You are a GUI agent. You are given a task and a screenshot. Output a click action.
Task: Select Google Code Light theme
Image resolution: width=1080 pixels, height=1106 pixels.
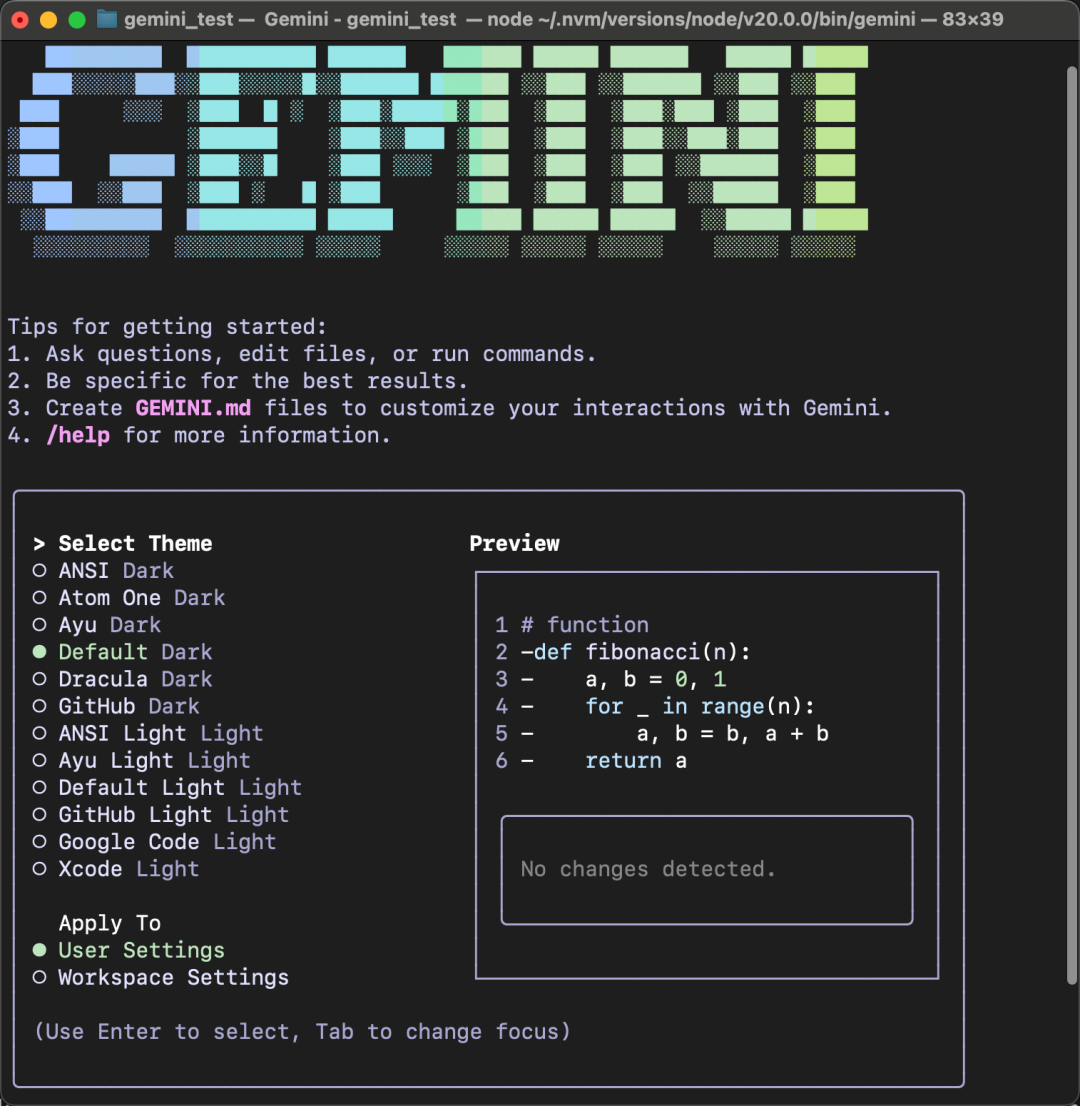pos(155,842)
